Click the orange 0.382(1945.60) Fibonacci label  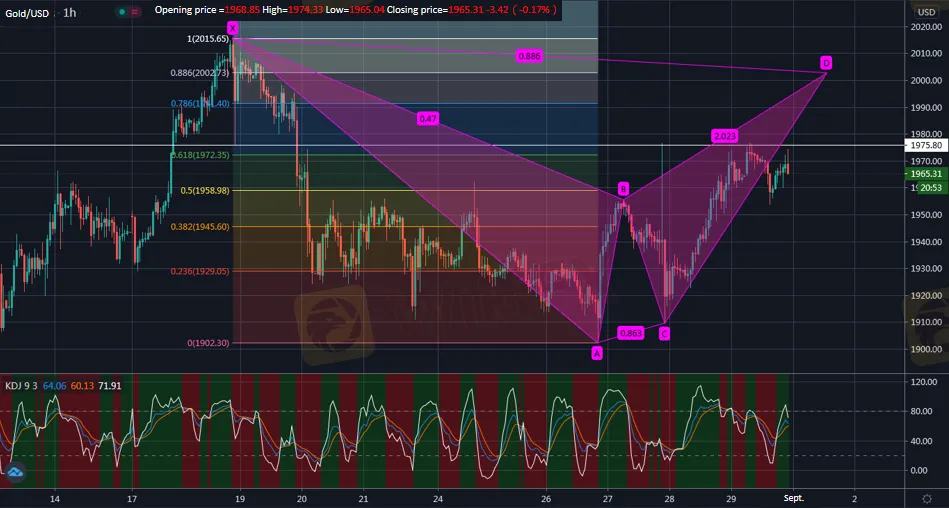[x=200, y=226]
